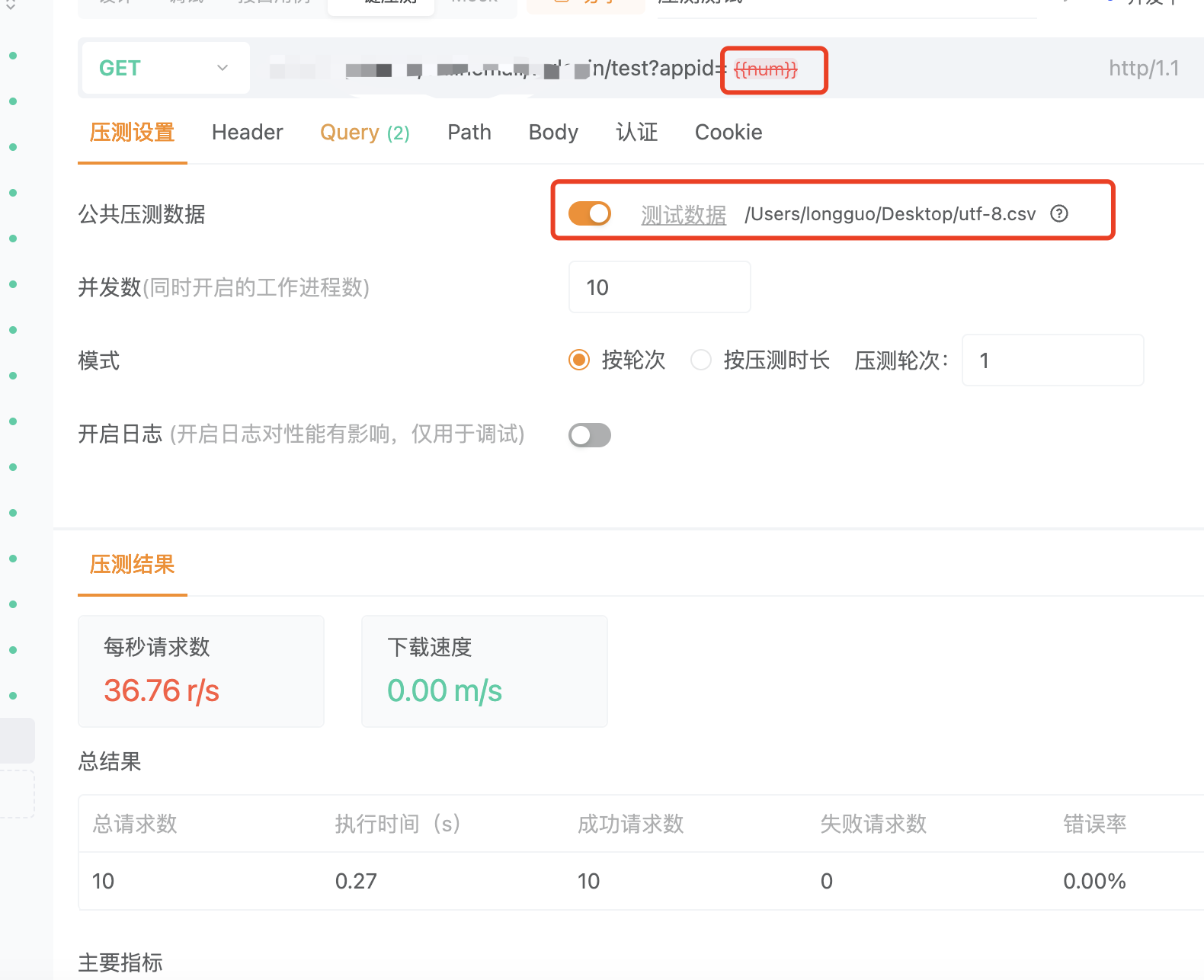Click the 失败请求数 column header
Screen dimensions: 1204x980
point(873,824)
